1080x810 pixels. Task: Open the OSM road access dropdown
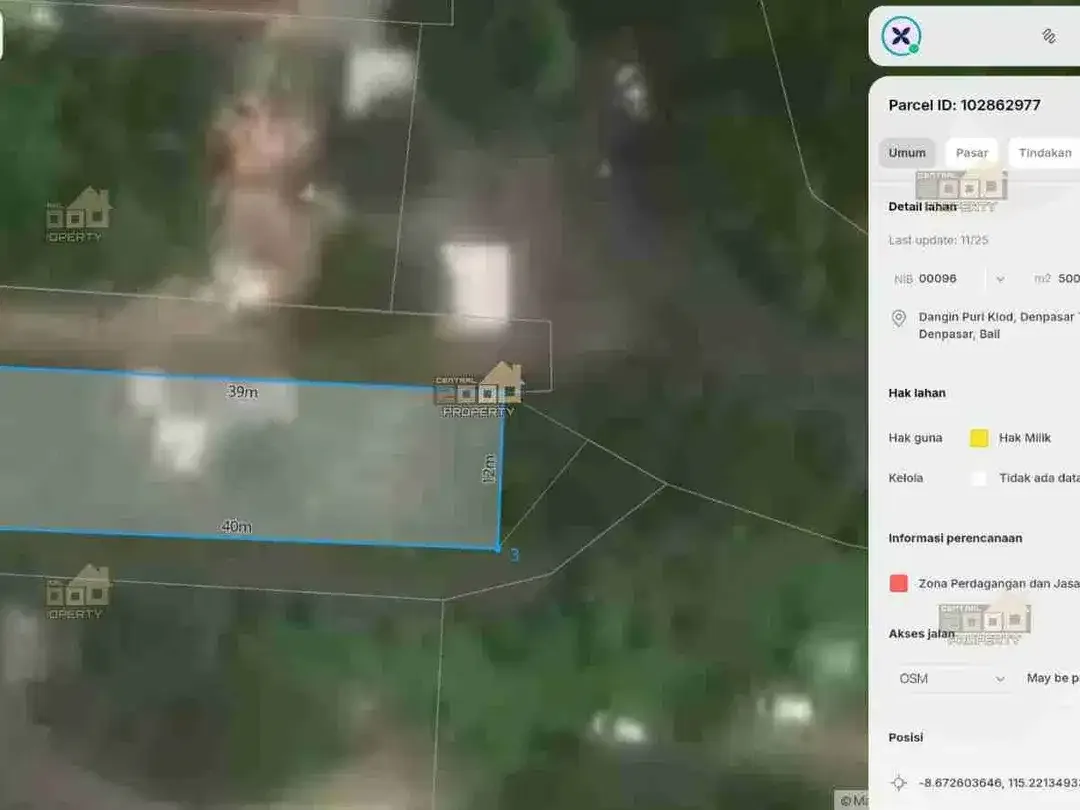(x=952, y=678)
